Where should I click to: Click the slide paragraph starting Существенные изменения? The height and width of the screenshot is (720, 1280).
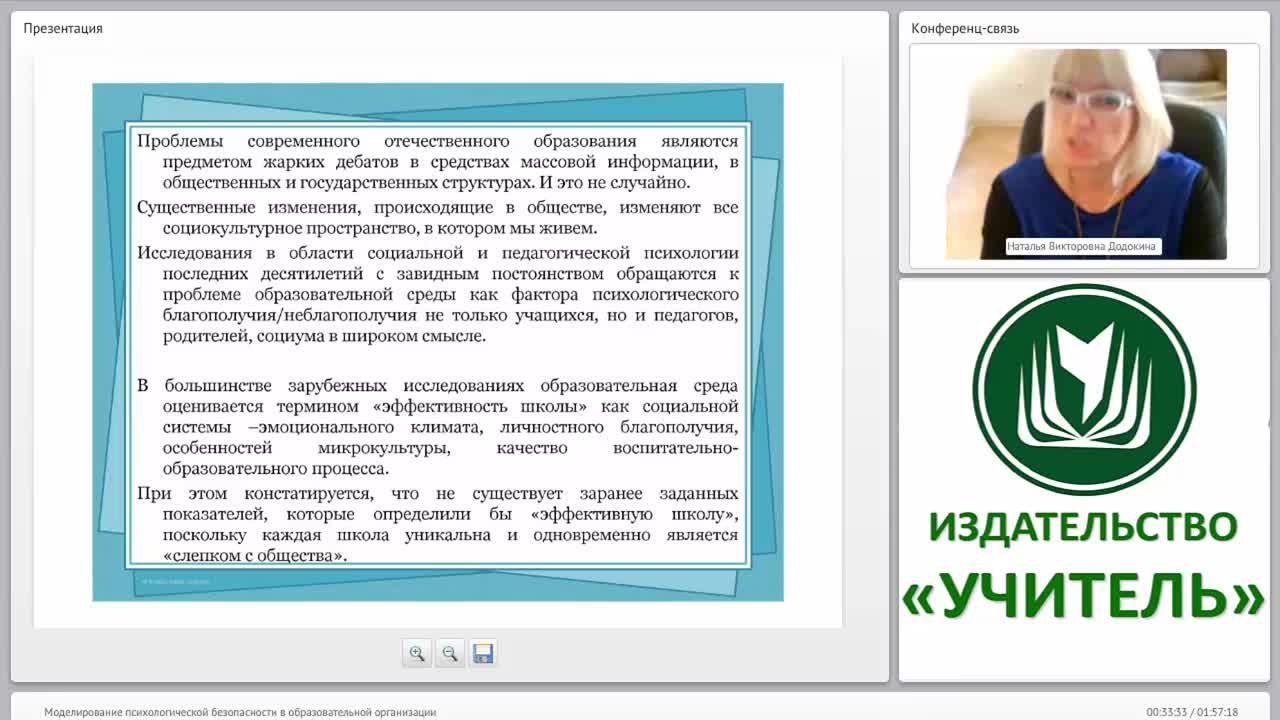[x=438, y=218]
